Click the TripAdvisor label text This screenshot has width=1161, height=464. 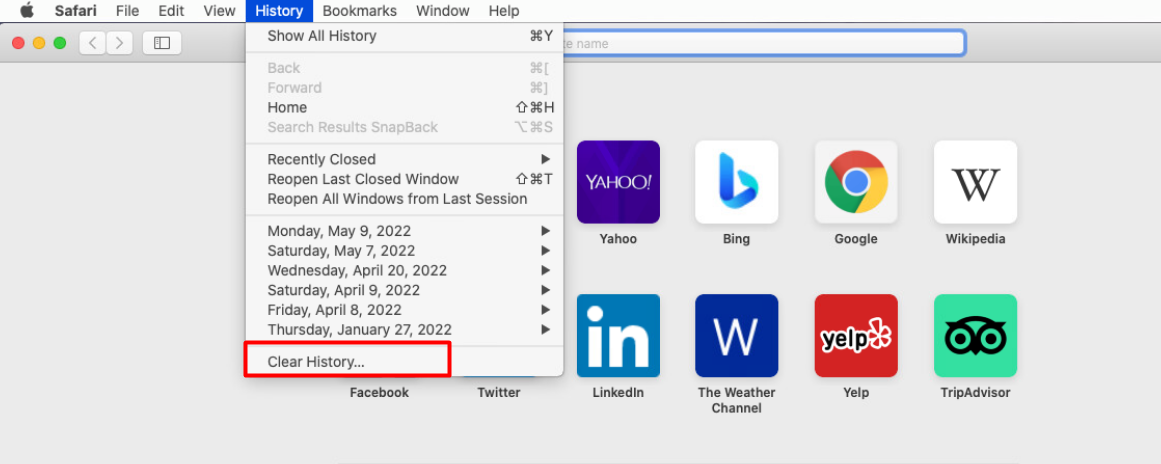pos(975,392)
